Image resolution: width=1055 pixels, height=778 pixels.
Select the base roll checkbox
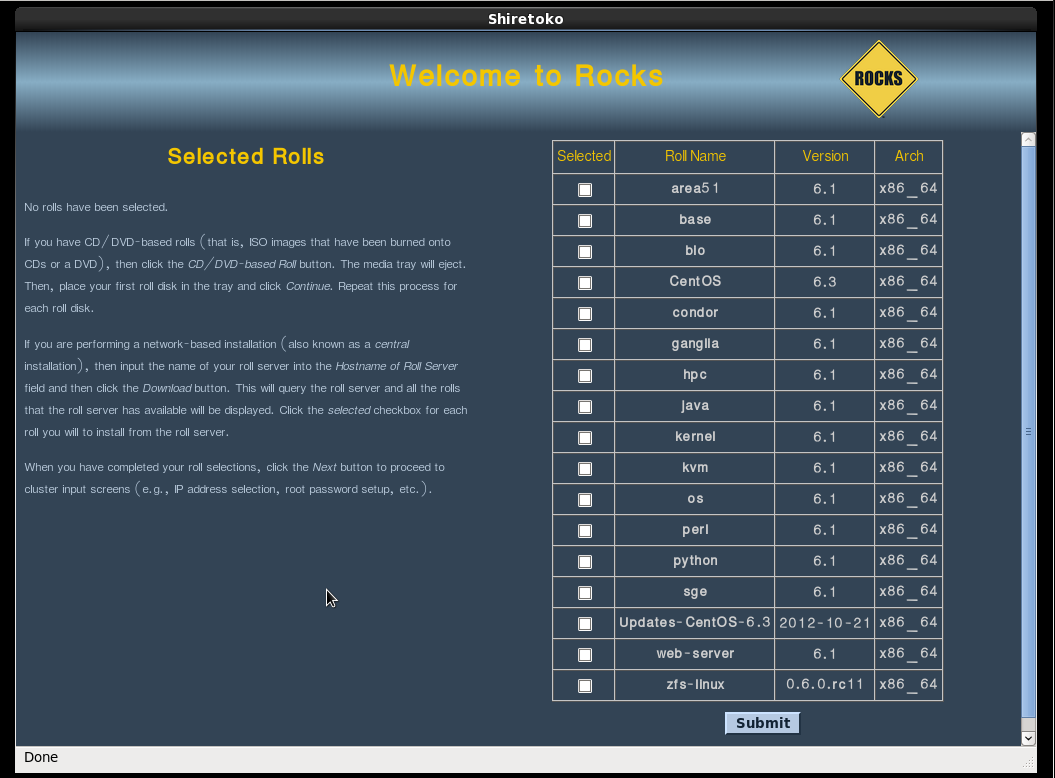point(585,221)
